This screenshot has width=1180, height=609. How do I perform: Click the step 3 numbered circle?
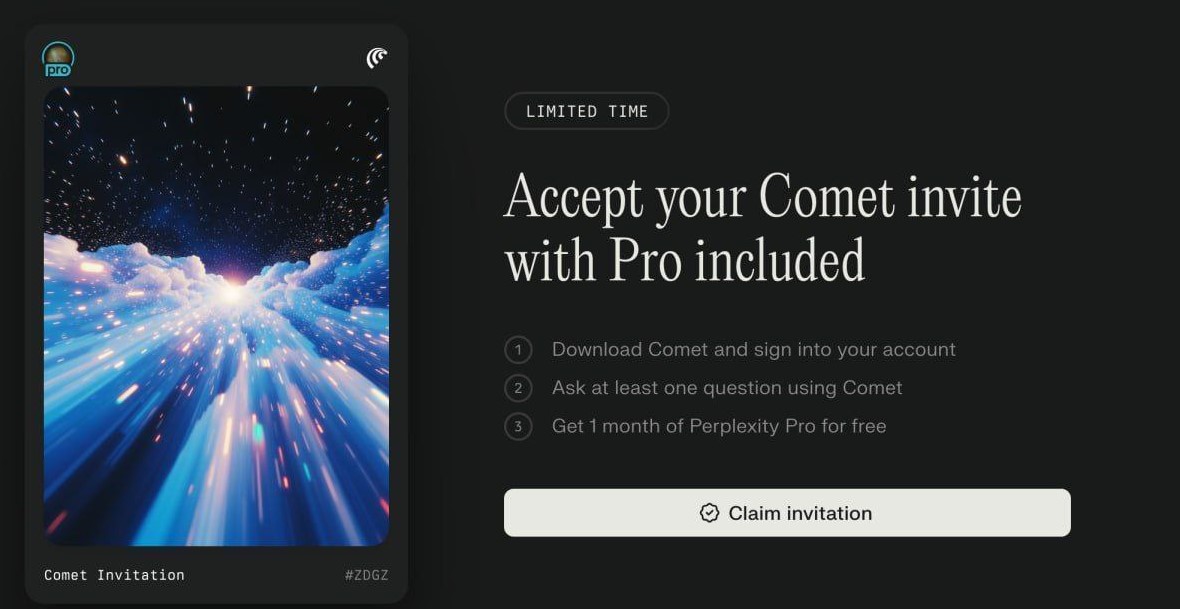(x=518, y=427)
